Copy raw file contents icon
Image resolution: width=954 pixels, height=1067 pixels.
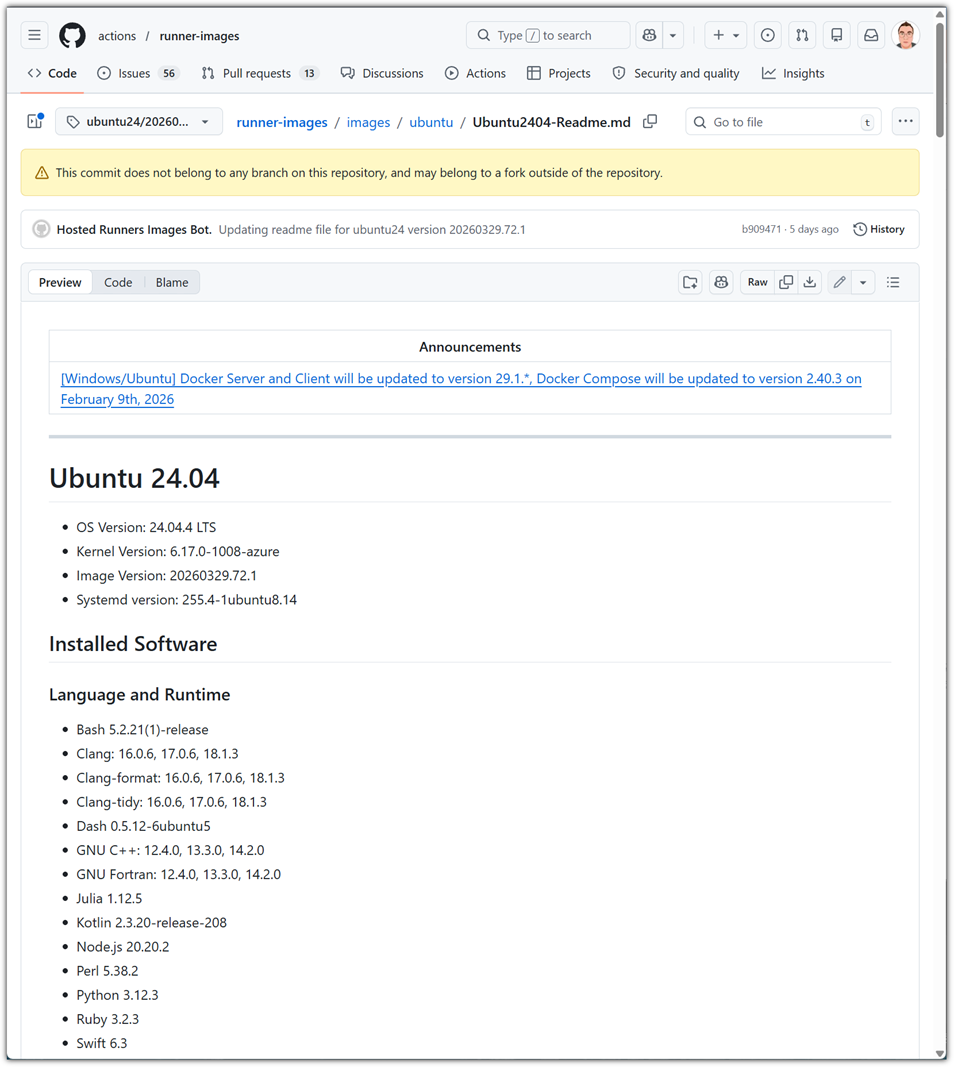[x=786, y=282]
